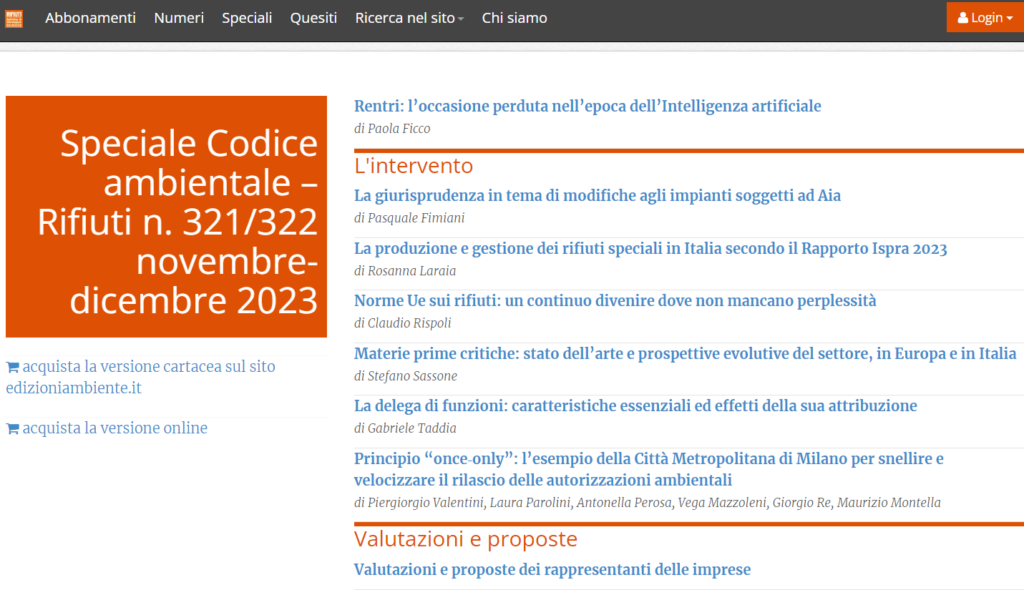Select Quesiti in the navigation bar
Screen dimensions: 1024x590
(313, 18)
